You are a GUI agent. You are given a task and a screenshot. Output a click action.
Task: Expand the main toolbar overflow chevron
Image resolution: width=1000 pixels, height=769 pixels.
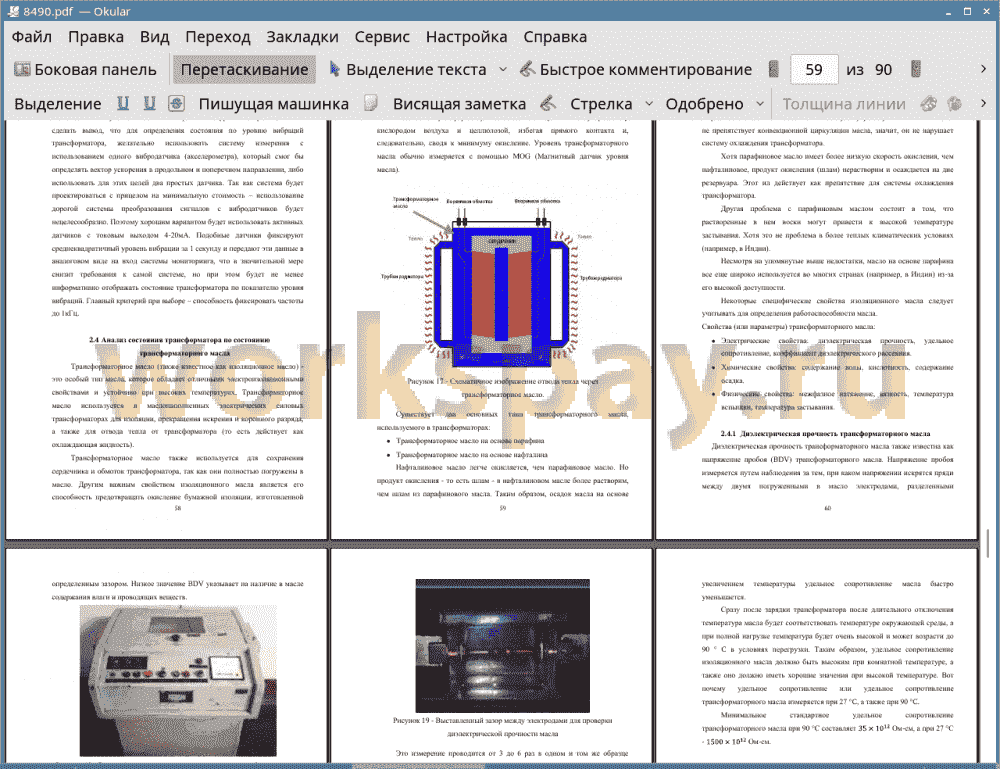[x=983, y=69]
